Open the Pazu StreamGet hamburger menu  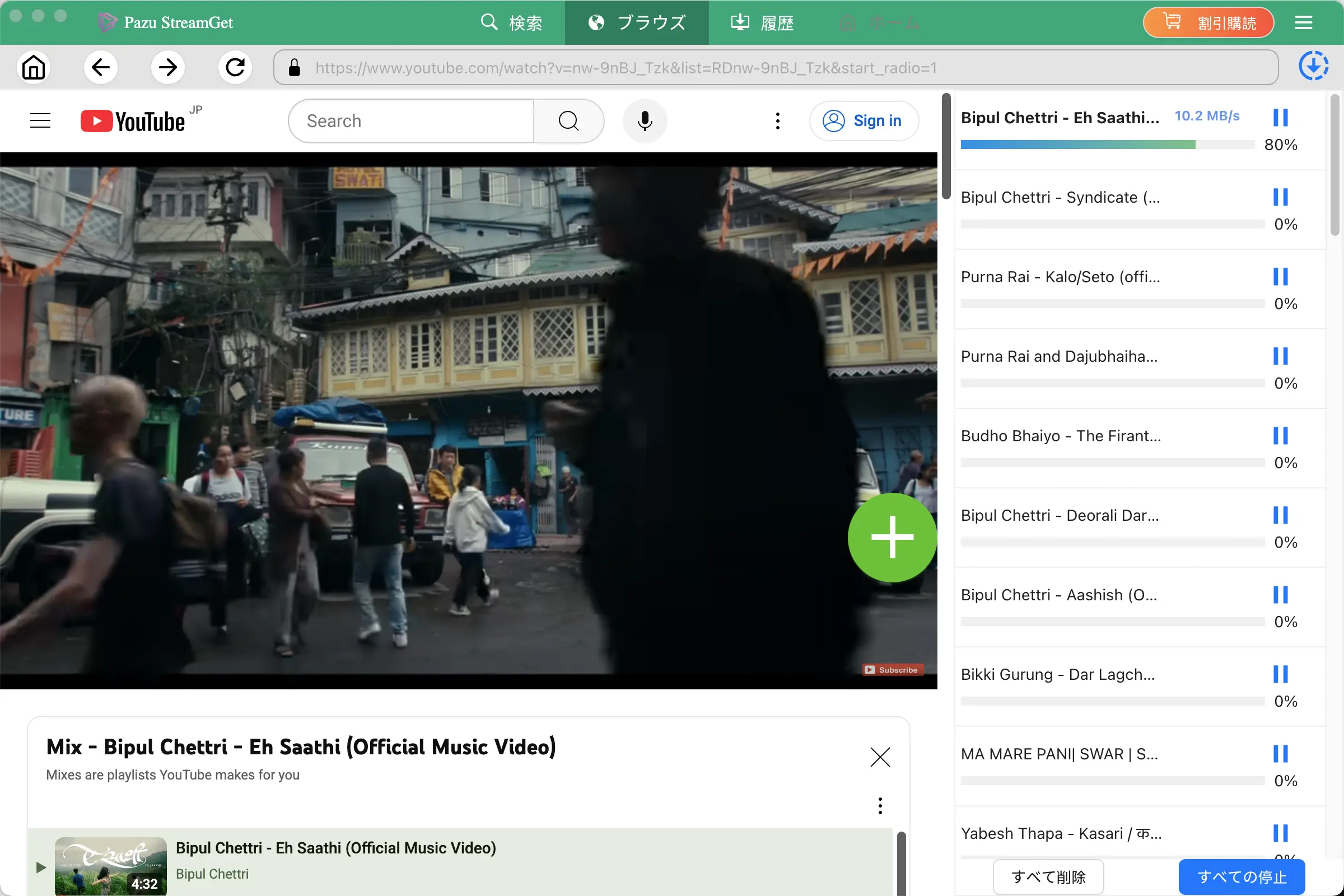pos(1304,22)
